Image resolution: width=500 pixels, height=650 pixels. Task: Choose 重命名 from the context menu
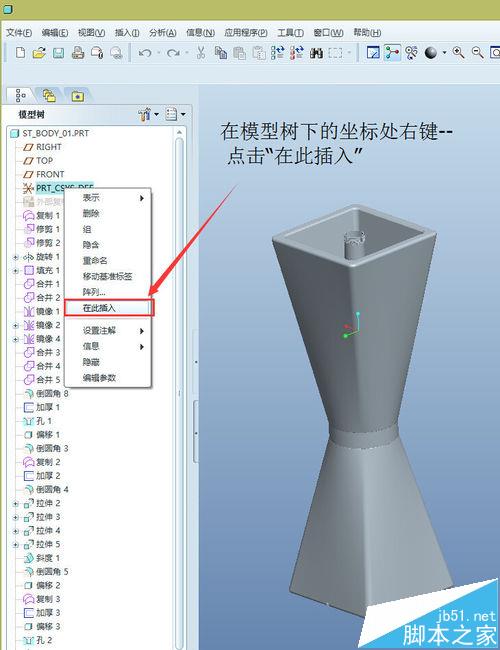(108, 261)
